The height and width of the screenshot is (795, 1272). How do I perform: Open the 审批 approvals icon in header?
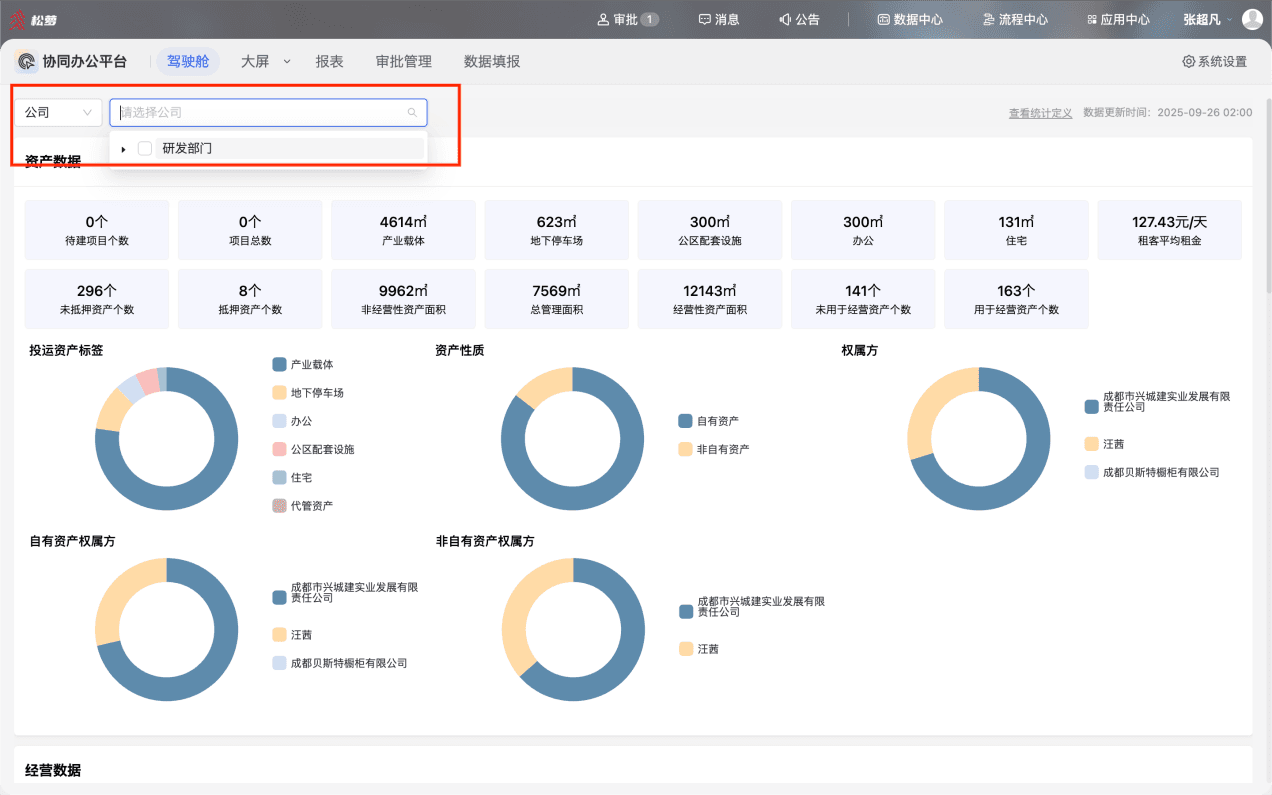point(603,19)
